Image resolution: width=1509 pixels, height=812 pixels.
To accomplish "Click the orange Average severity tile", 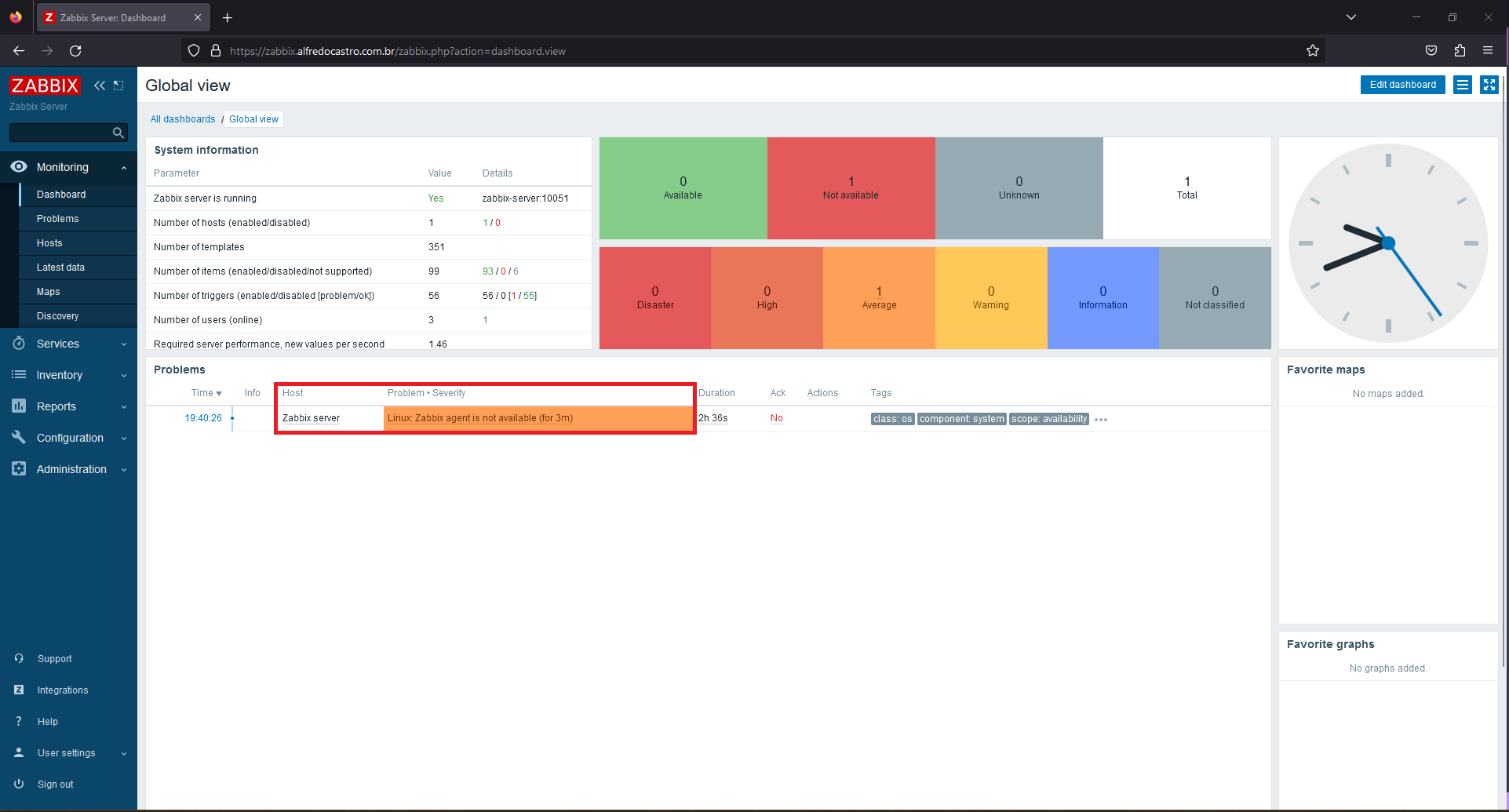I will [x=879, y=298].
